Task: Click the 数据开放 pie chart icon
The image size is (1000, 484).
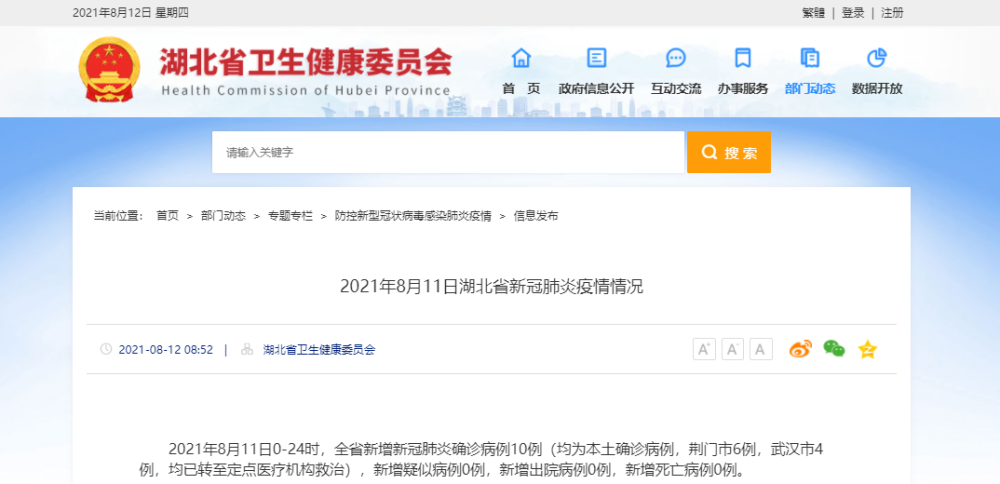Action: [877, 57]
